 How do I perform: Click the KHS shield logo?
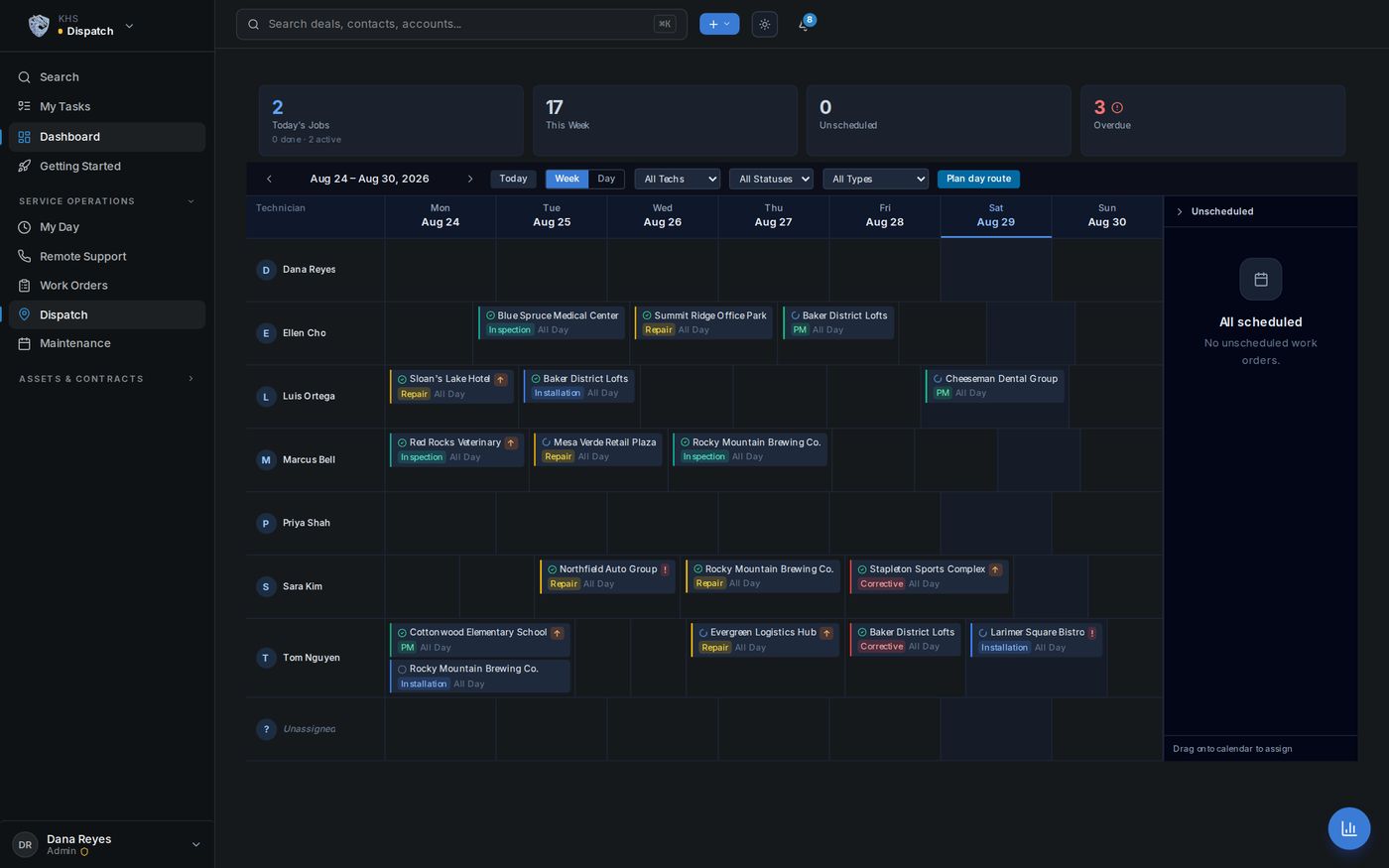click(x=39, y=26)
